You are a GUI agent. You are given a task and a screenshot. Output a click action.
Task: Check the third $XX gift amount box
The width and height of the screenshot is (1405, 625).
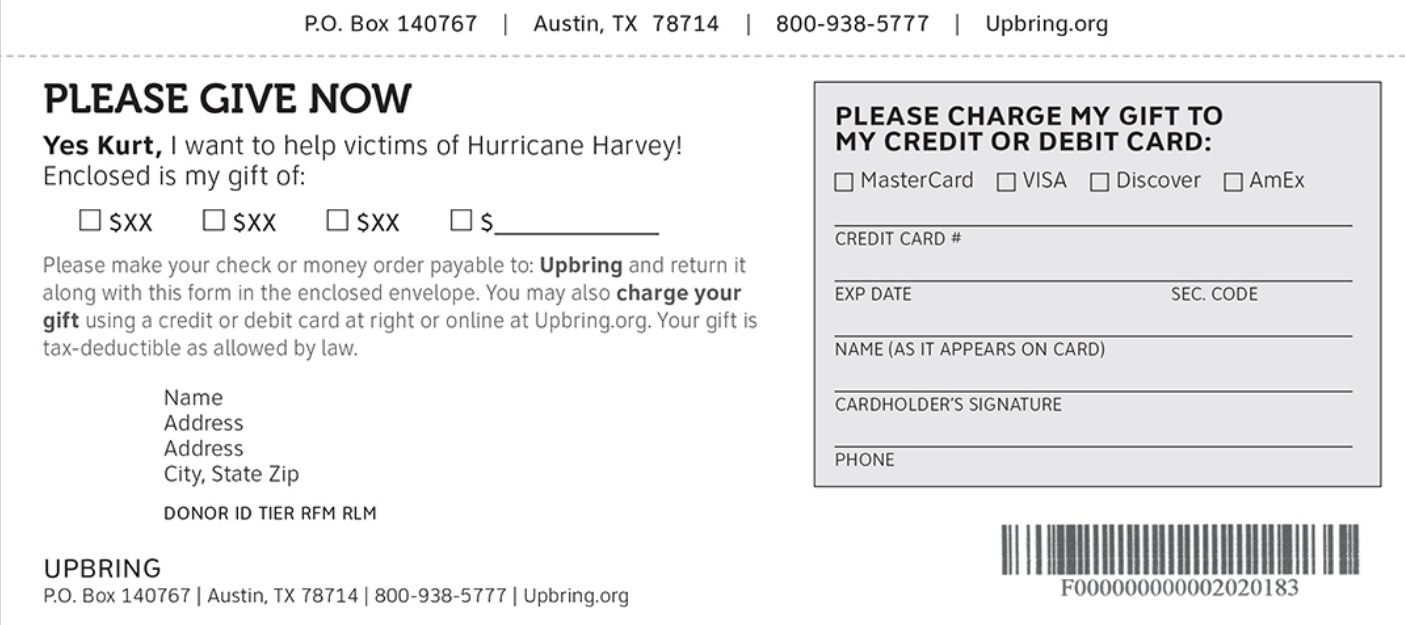[337, 221]
